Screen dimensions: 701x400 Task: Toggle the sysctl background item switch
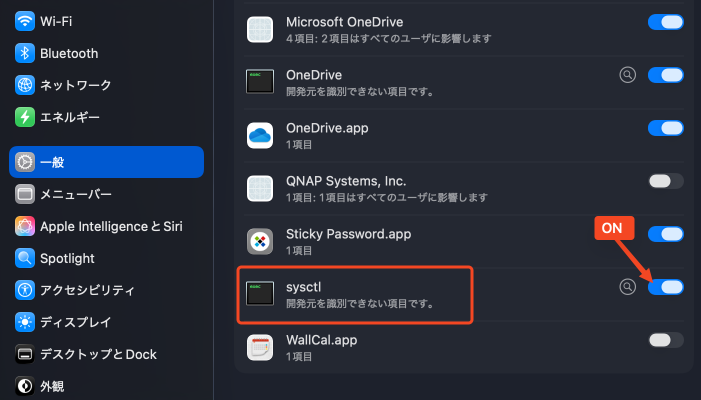click(665, 287)
